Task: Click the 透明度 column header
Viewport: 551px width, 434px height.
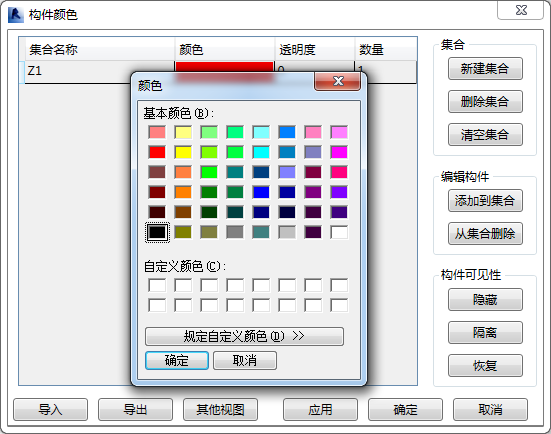Action: tap(315, 49)
